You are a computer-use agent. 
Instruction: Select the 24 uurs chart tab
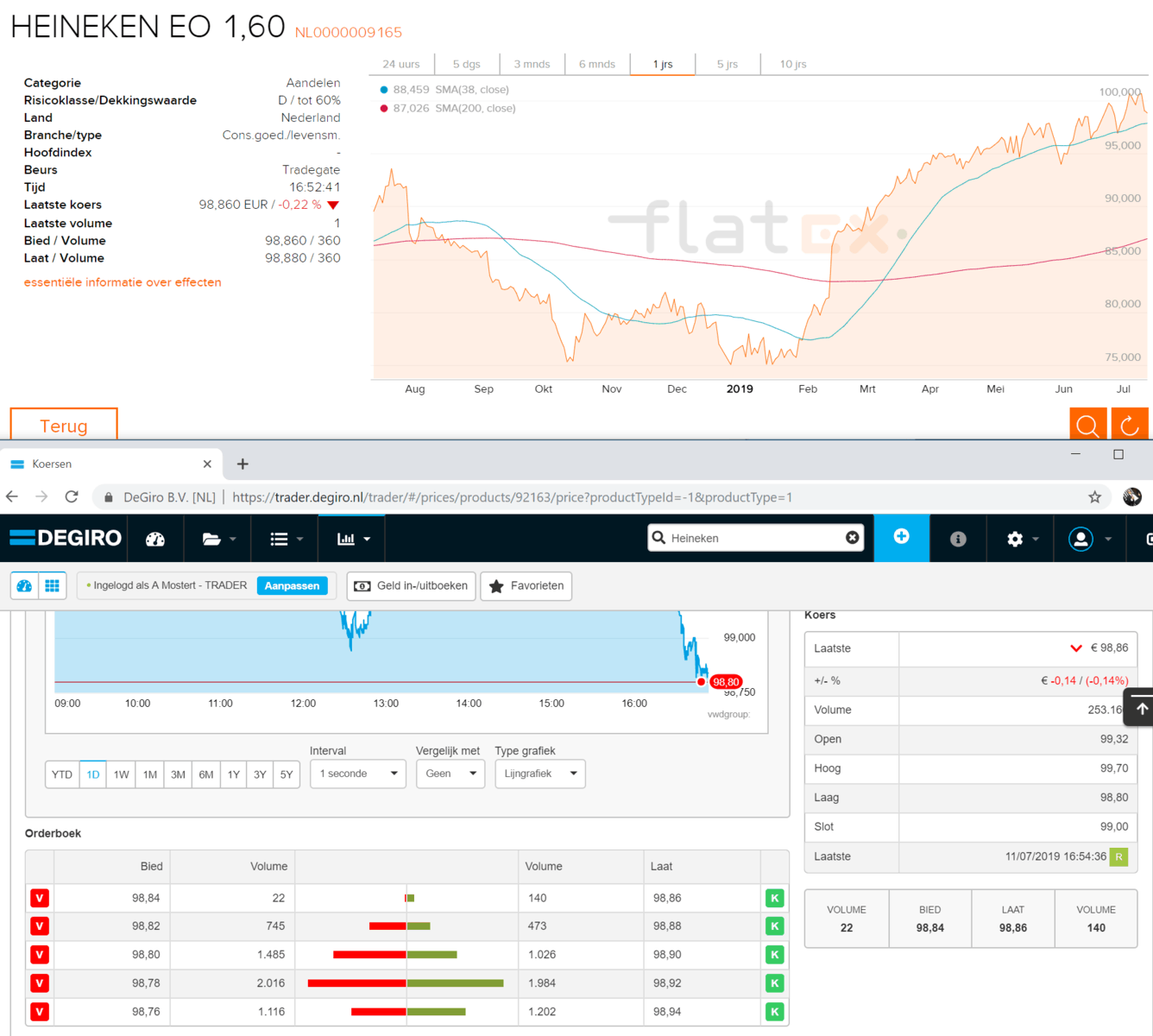click(x=401, y=64)
